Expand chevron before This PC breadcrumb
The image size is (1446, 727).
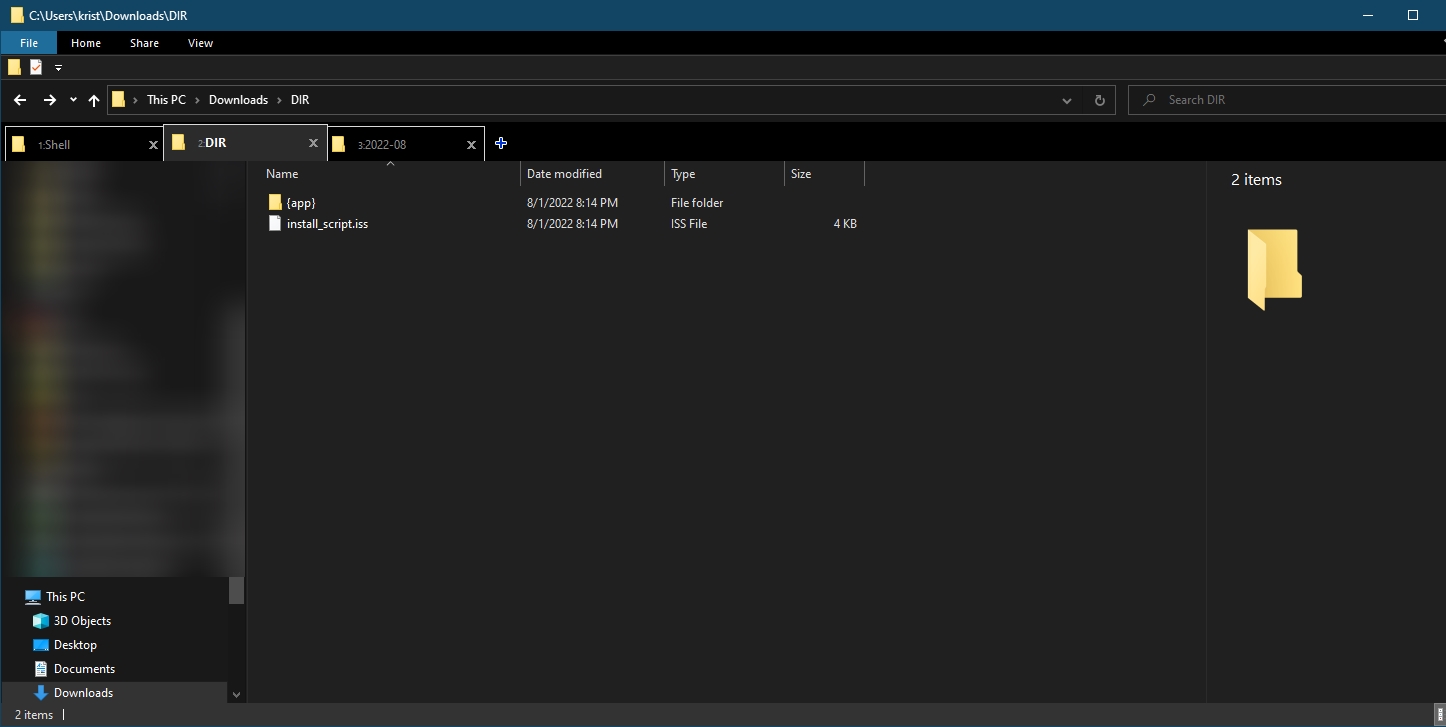[135, 100]
